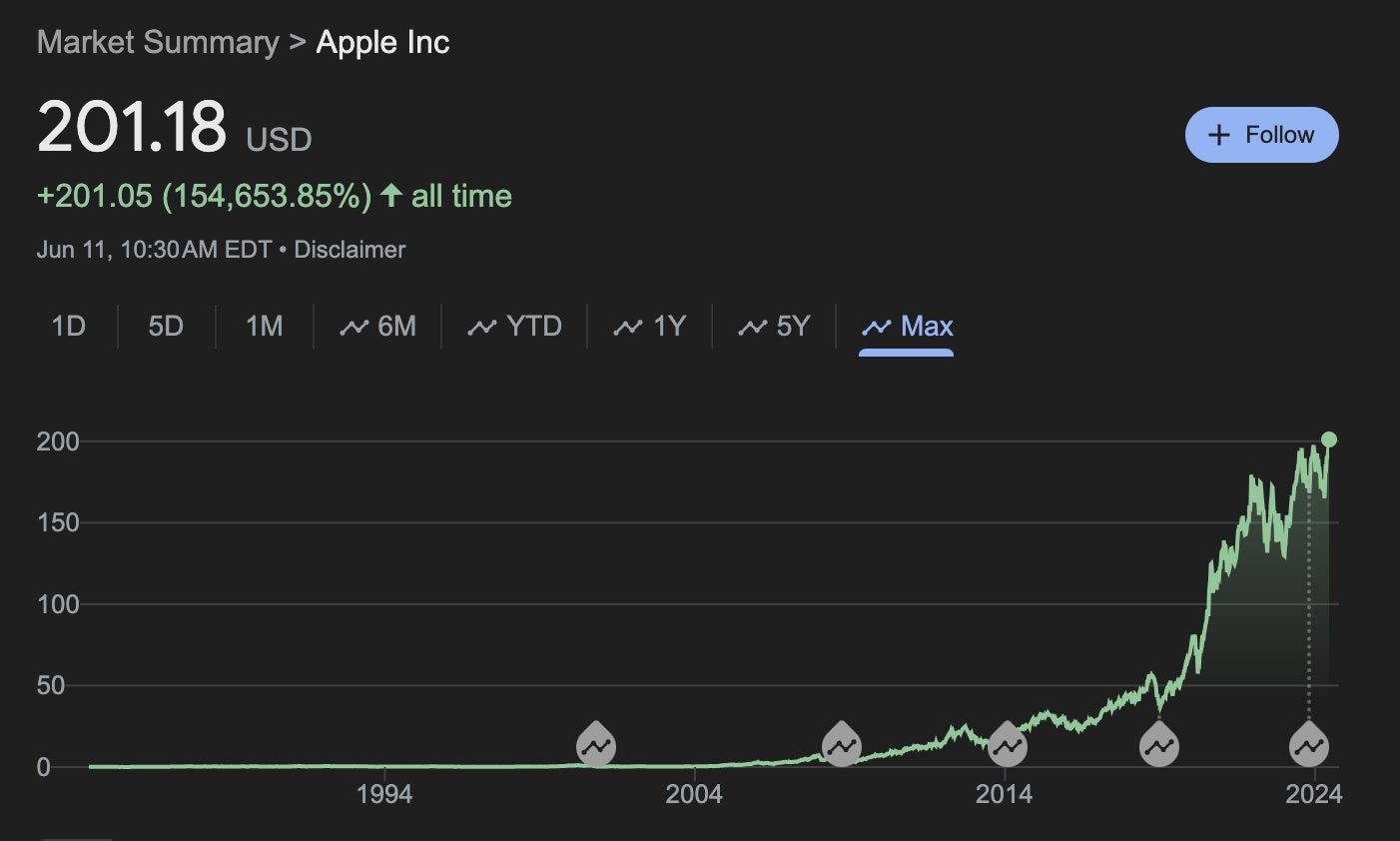Click the green up arrow beside all time
This screenshot has height=841, width=1400.
coord(391,195)
